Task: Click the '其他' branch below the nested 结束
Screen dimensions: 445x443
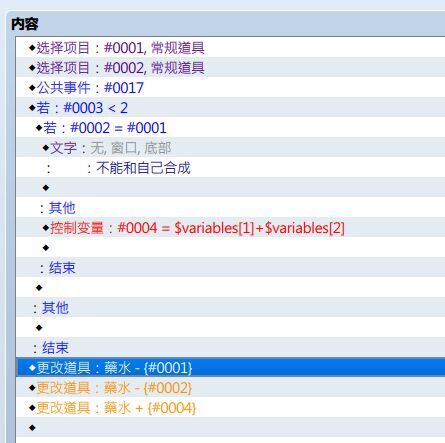Action: (x=55, y=308)
